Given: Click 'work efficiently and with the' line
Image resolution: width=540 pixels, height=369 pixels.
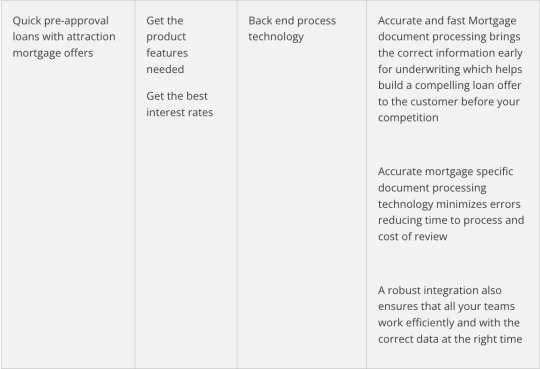Looking at the screenshot, I should 449,322.
